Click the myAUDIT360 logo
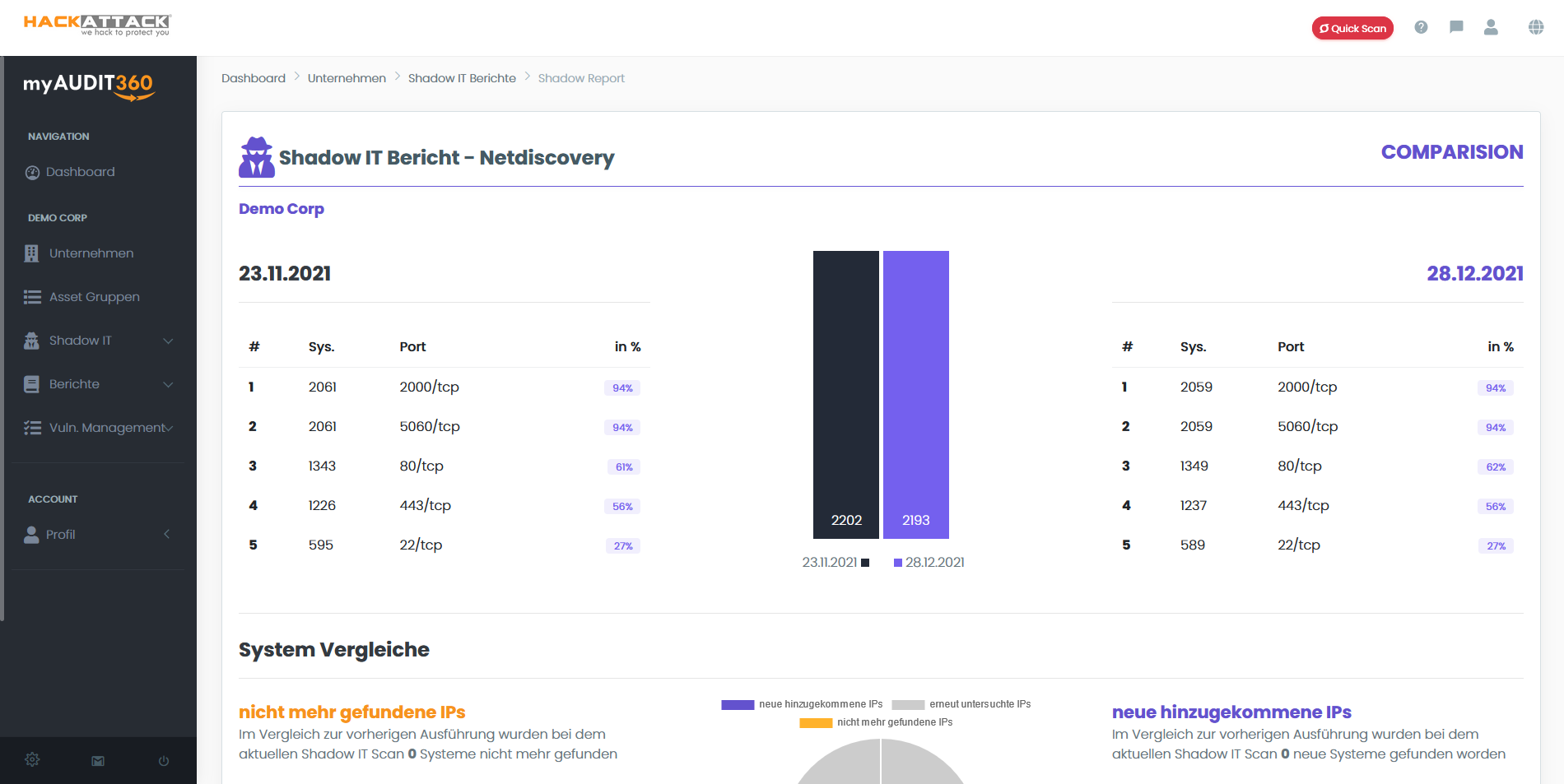The width and height of the screenshot is (1564, 784). click(88, 86)
